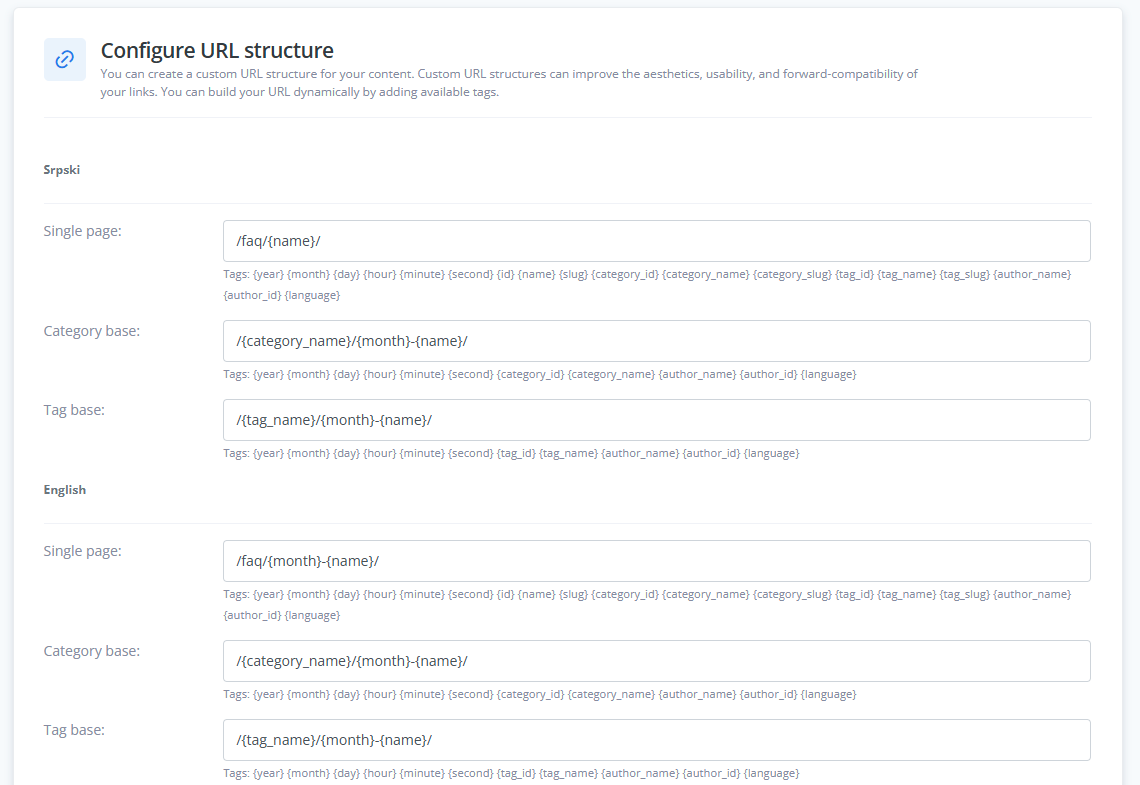Click the Single page label under Srpski
Viewport: 1140px width, 785px height.
[x=82, y=231]
